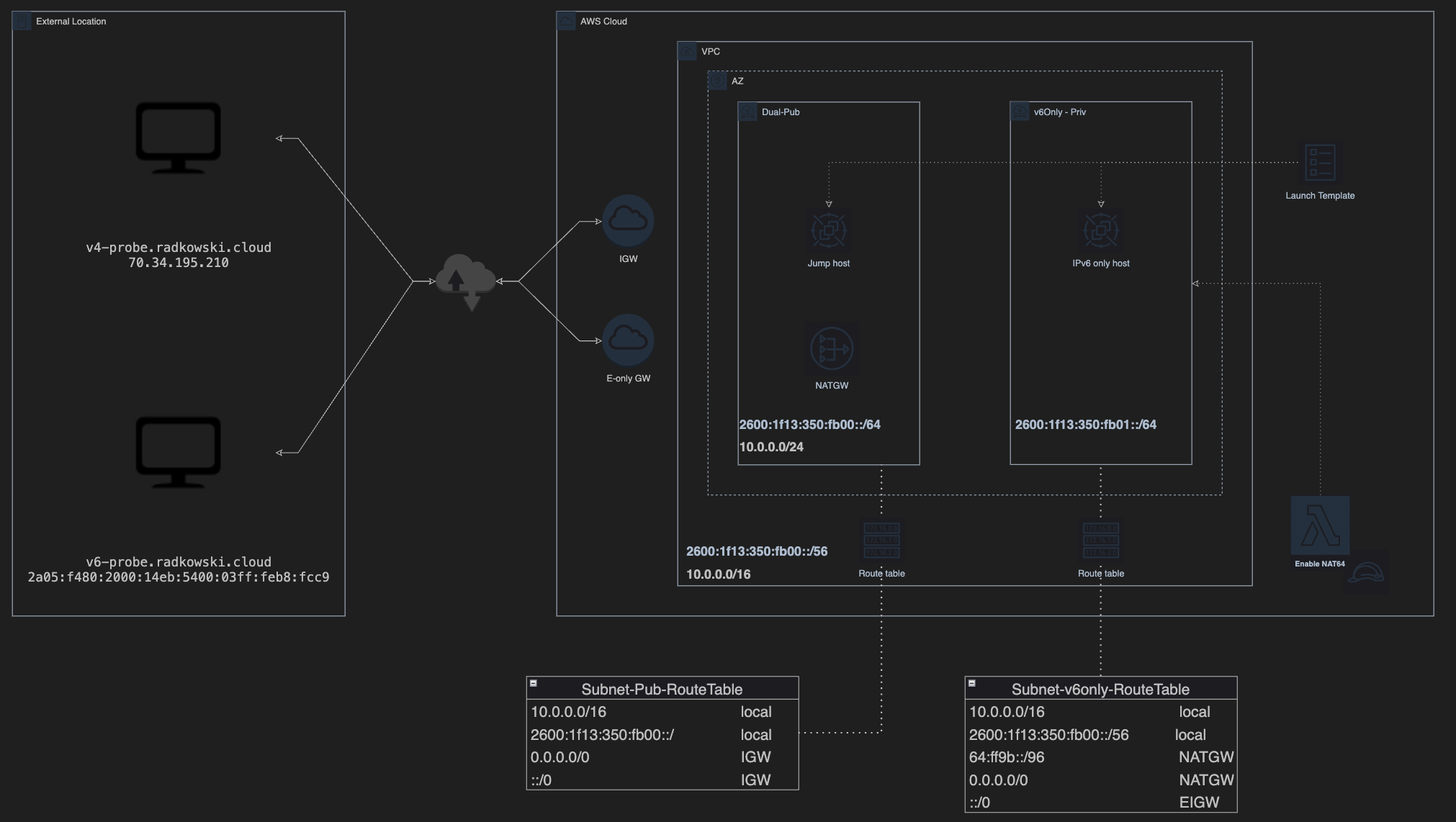1456x822 pixels.
Task: Click the internet cloud upload-download icon
Action: pos(466,281)
